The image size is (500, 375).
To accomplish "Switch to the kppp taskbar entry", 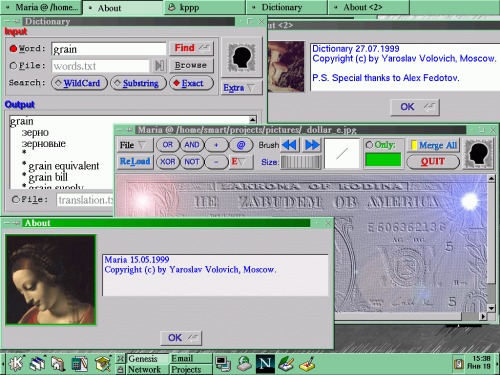I will (x=205, y=7).
